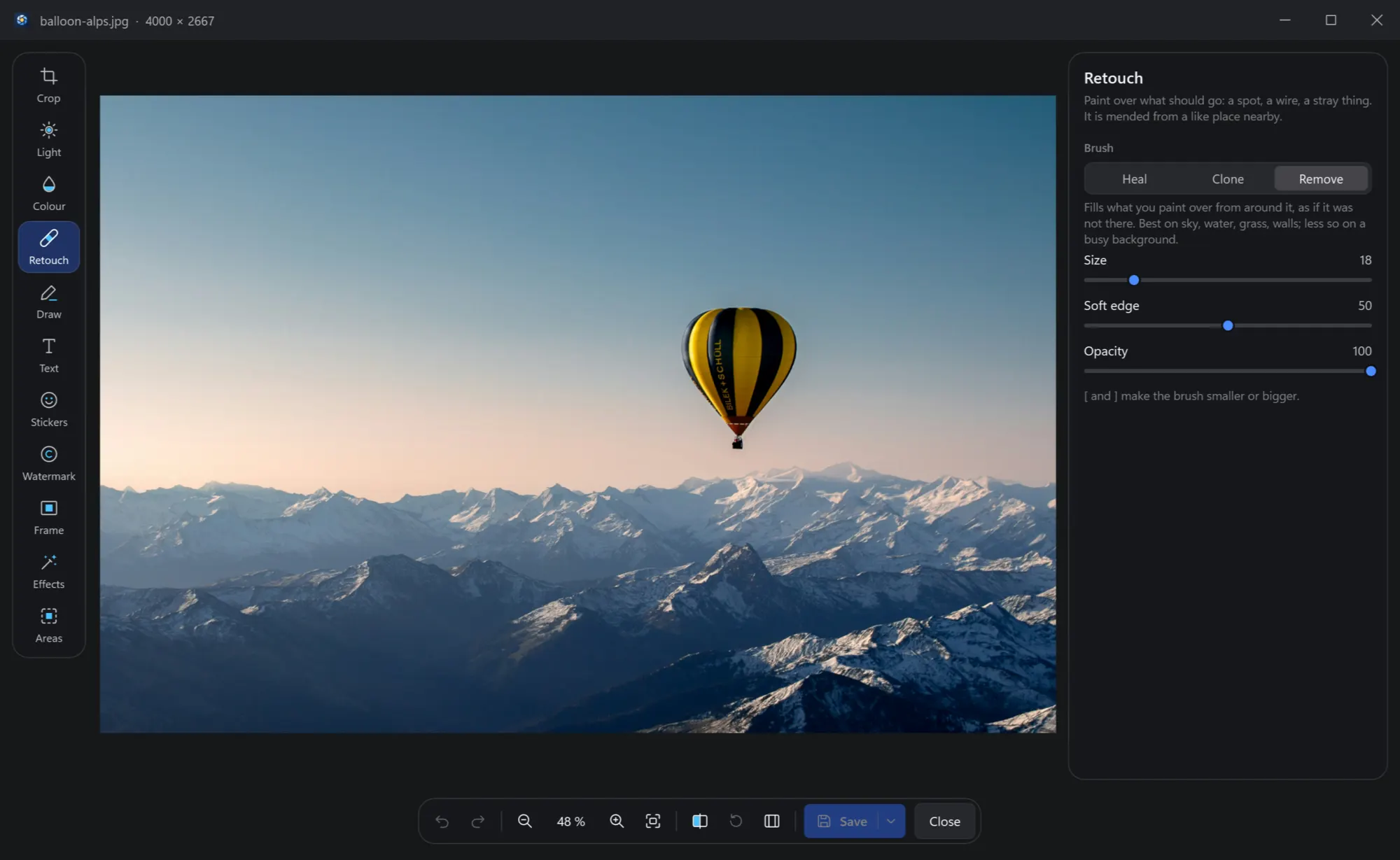Zoom out of the image
The image size is (1400, 860).
[x=525, y=821]
